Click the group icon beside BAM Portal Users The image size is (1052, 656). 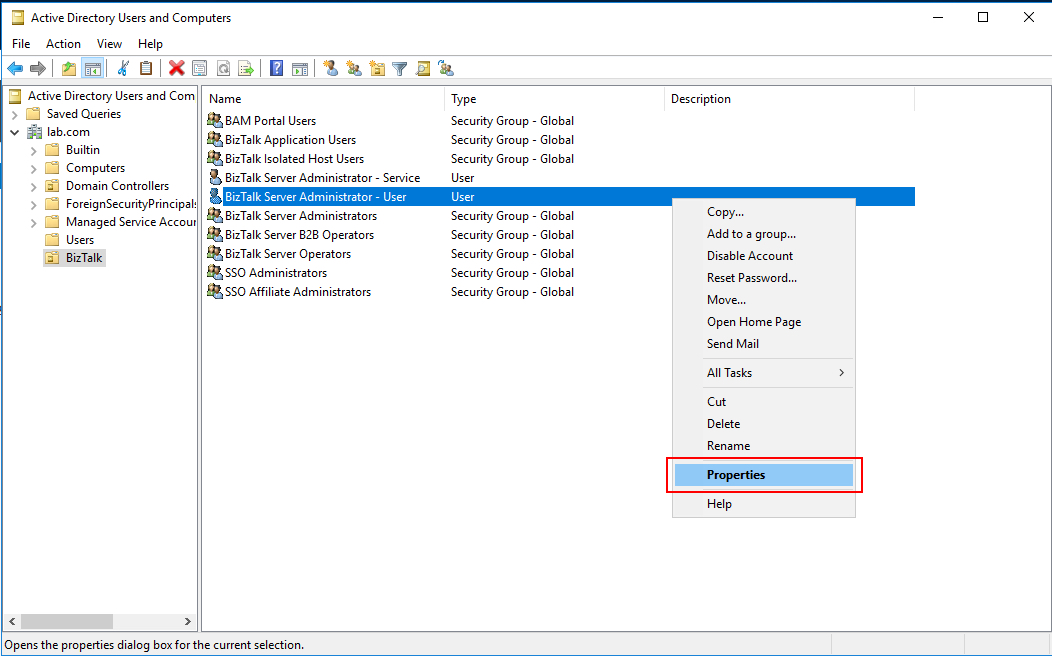click(x=215, y=121)
